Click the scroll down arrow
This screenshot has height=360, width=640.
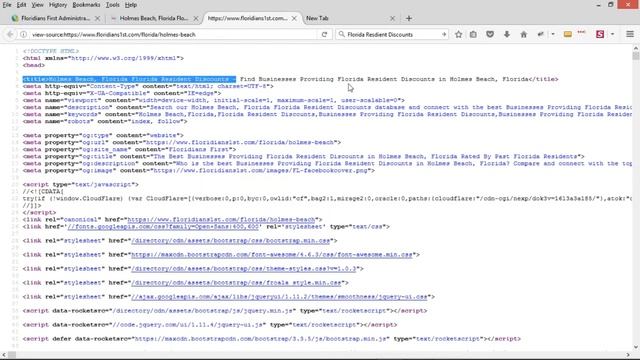(x=636, y=347)
